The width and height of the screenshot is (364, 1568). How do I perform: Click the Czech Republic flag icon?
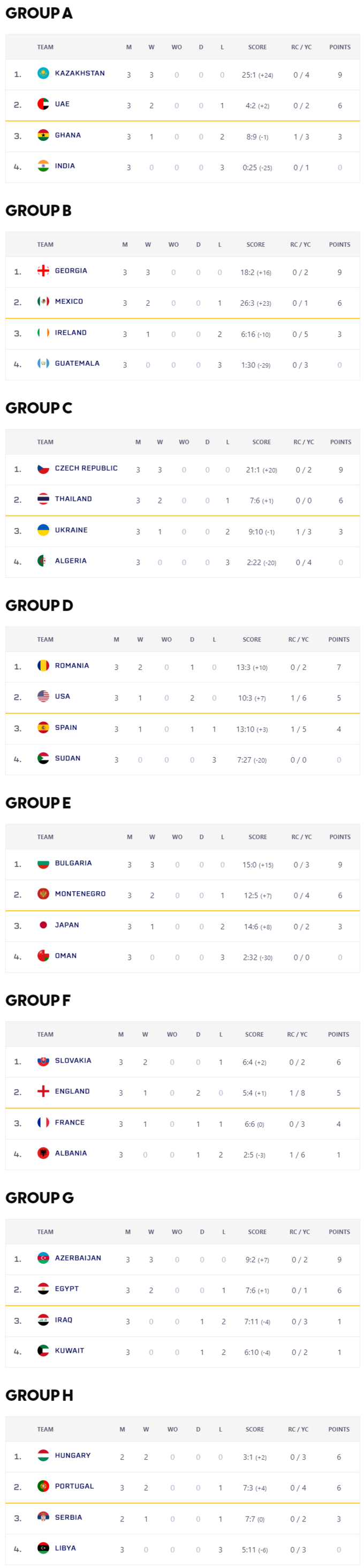43,469
